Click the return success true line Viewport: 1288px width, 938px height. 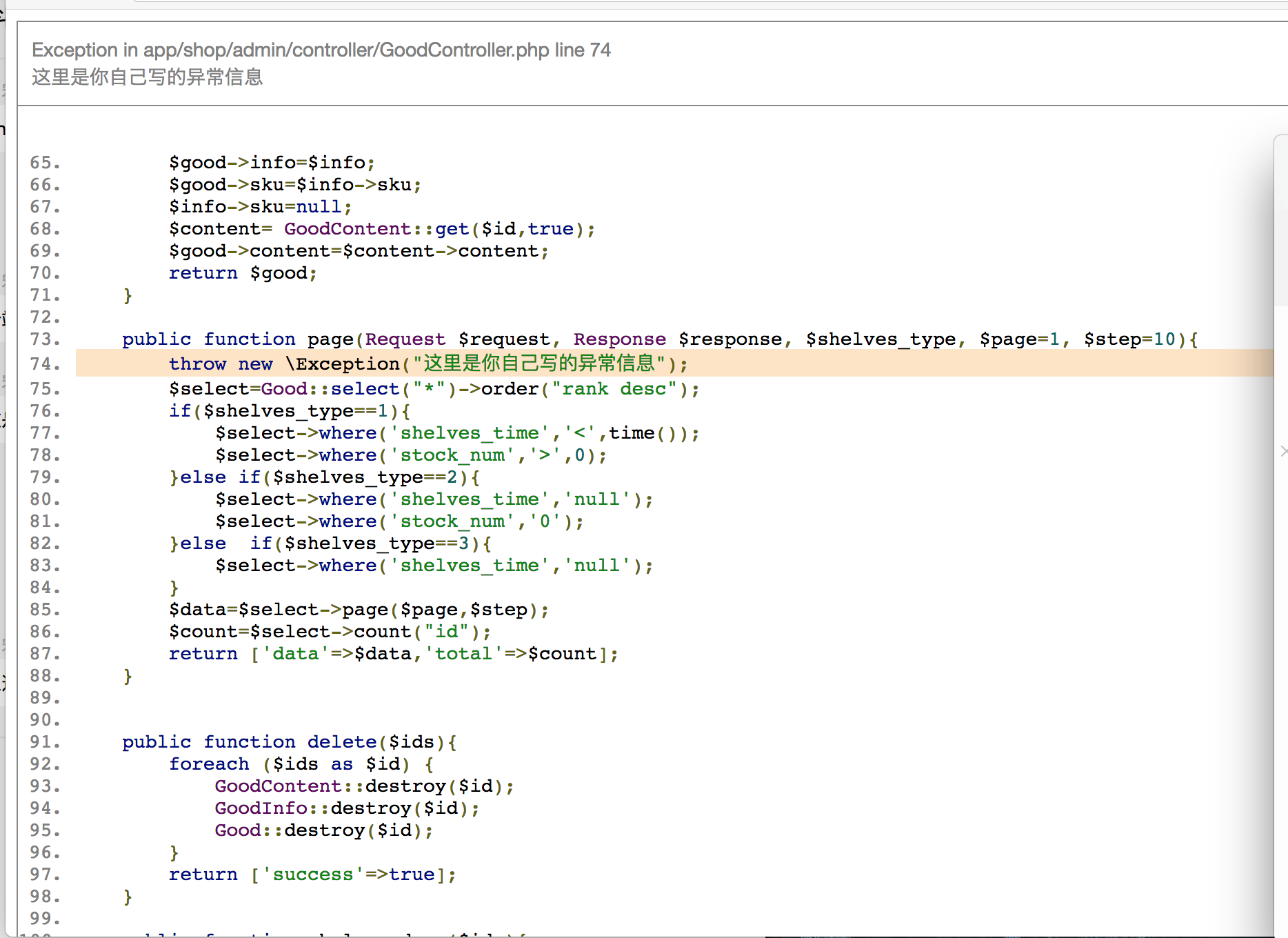click(x=312, y=875)
